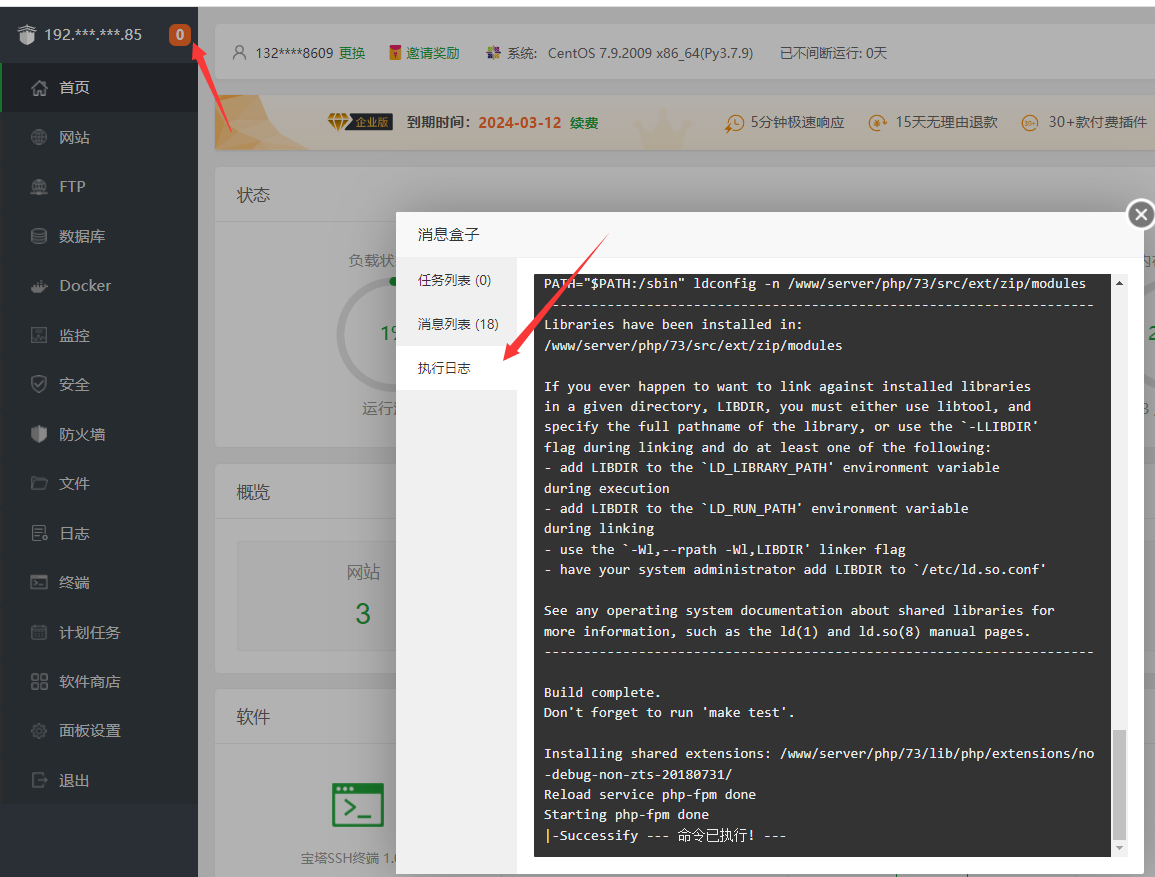Click the 文件 sidebar label
Screen dimensions: 1155x877
(74, 484)
